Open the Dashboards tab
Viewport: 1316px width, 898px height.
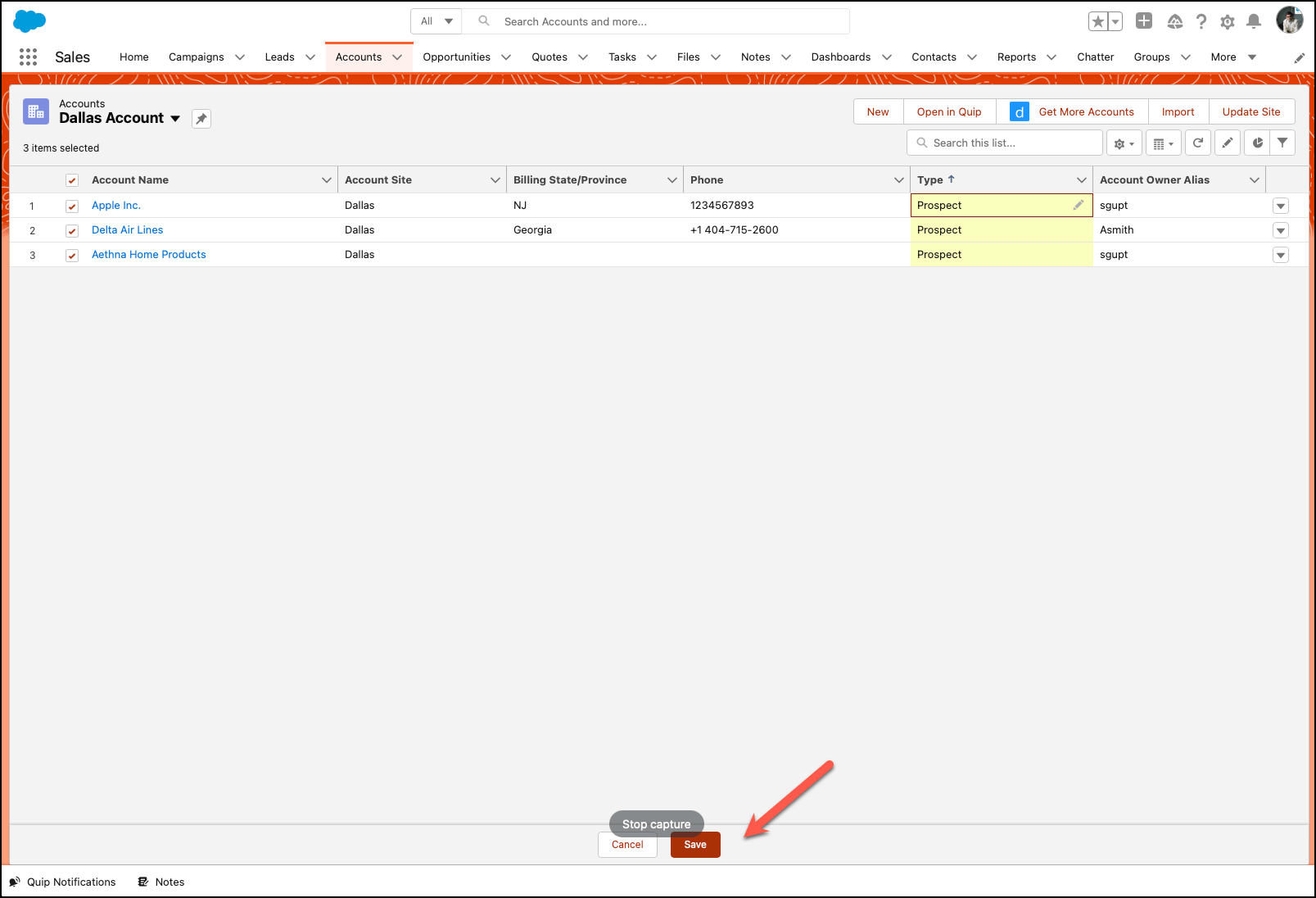coord(841,57)
